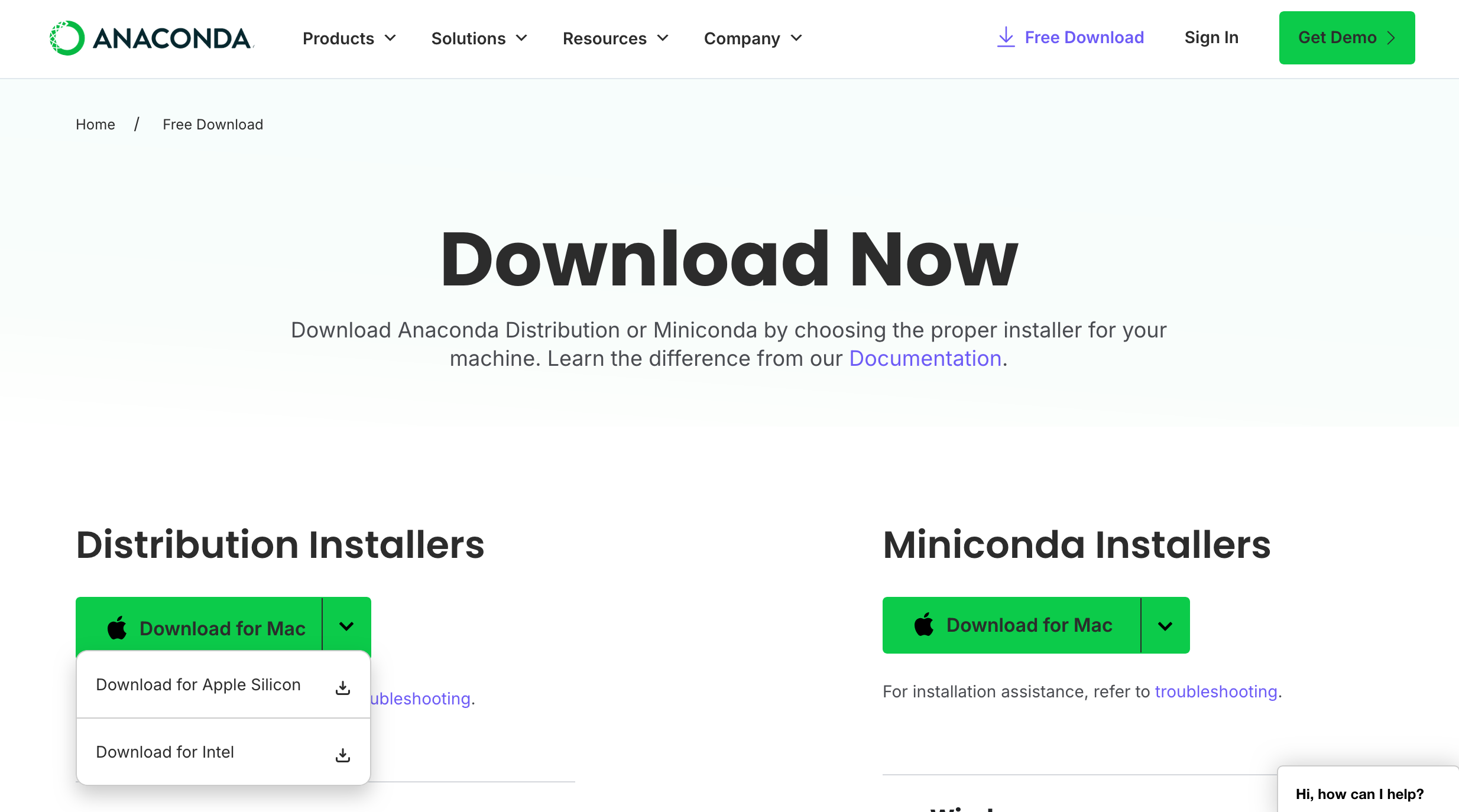
Task: Click the Anaconda logo
Action: [152, 38]
